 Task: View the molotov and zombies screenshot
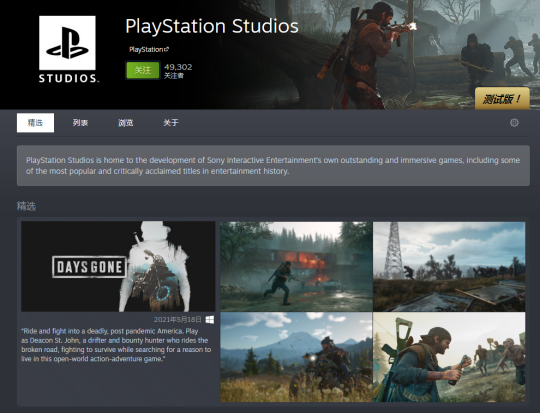[449, 357]
